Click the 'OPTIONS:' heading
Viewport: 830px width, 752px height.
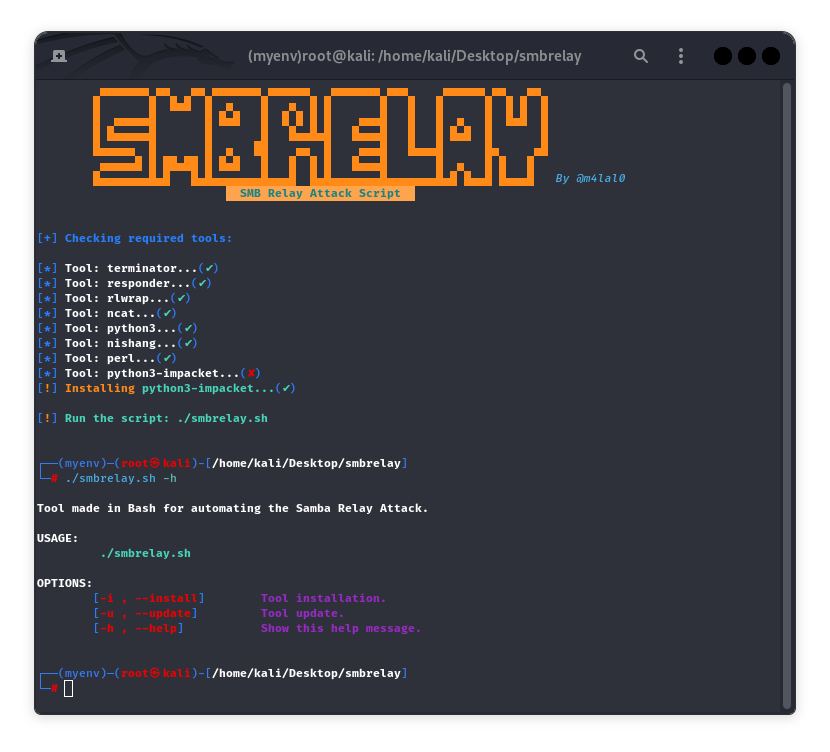coord(65,583)
